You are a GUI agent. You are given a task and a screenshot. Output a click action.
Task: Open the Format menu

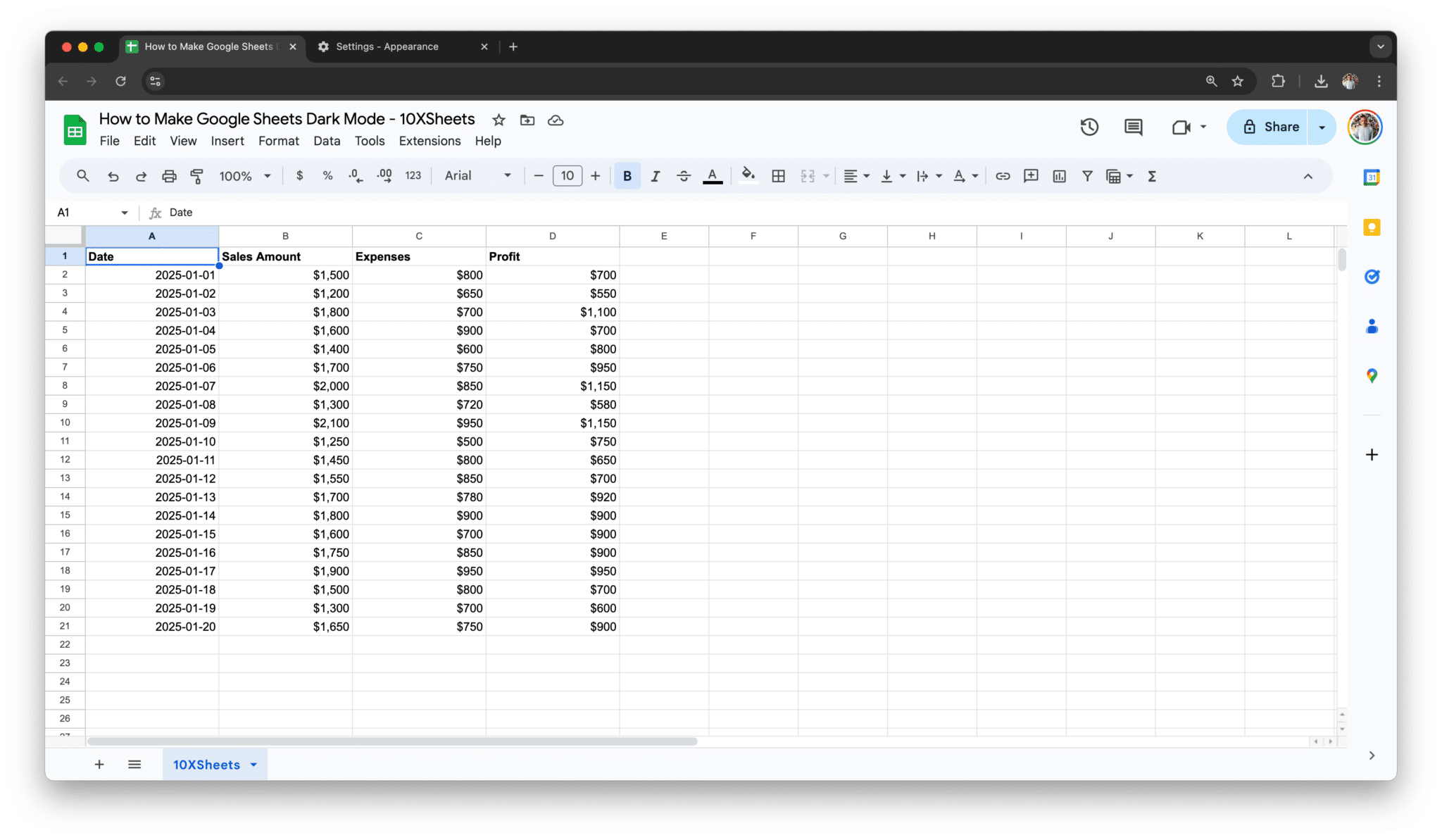click(278, 141)
